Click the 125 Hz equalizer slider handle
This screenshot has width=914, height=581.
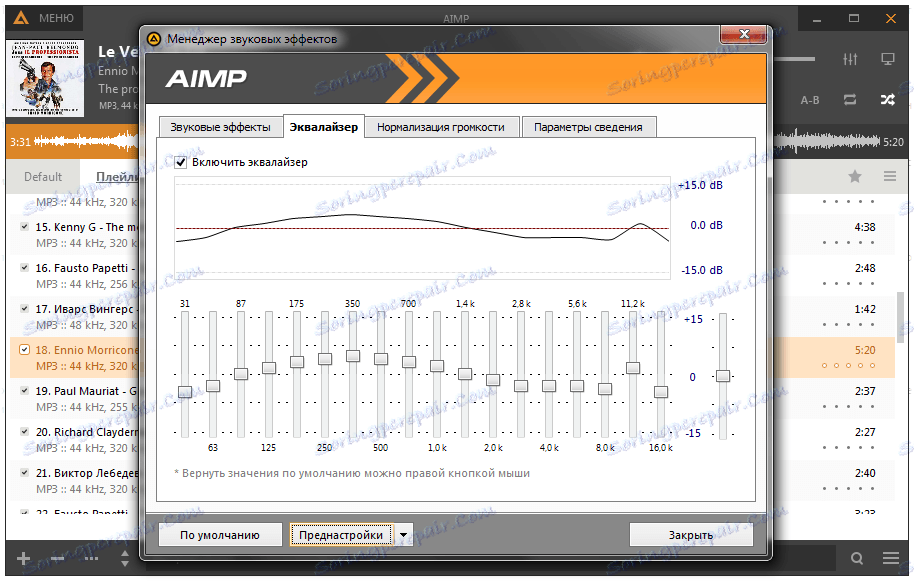tap(269, 368)
